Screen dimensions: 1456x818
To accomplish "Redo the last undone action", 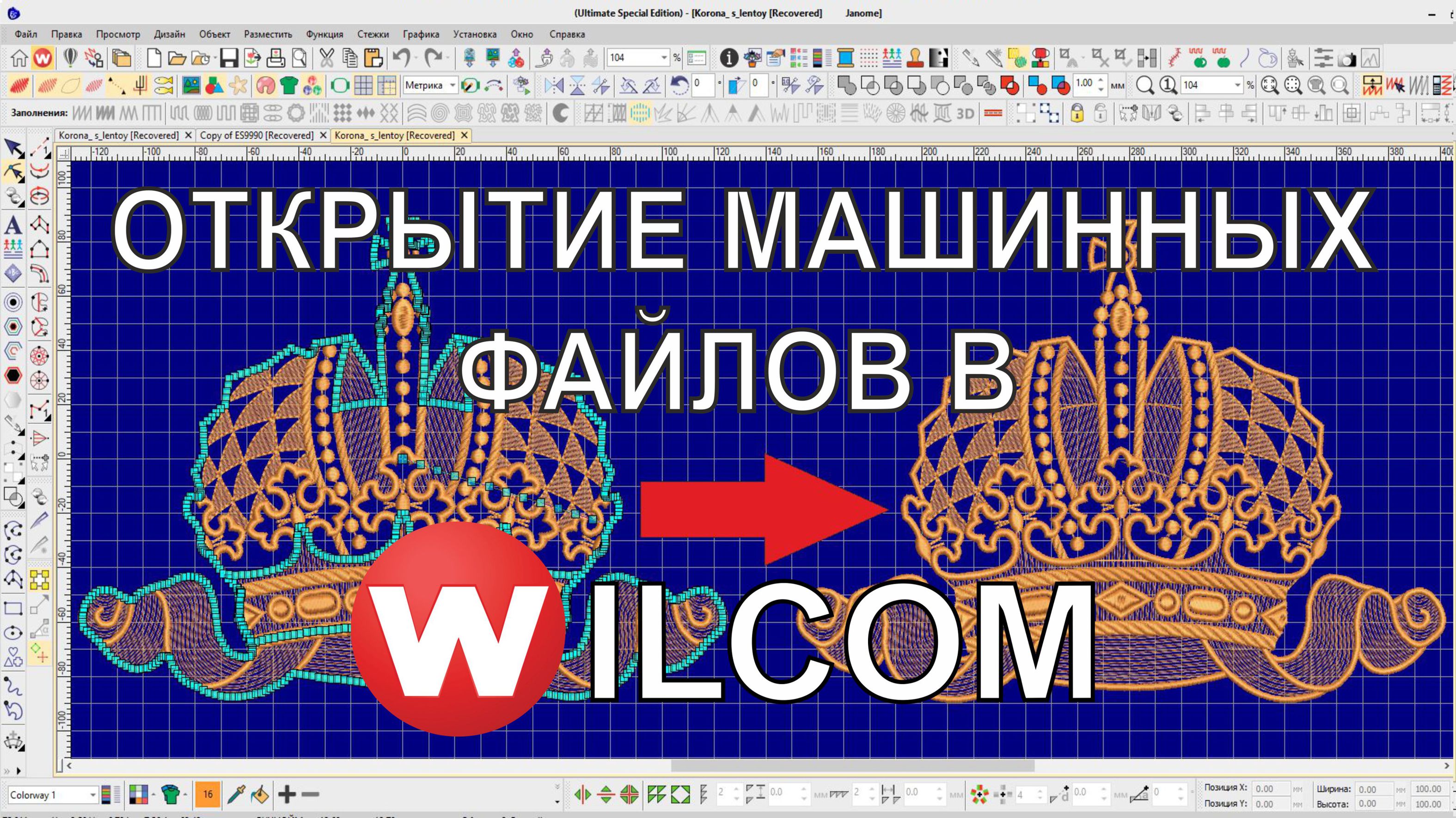I will 433,58.
